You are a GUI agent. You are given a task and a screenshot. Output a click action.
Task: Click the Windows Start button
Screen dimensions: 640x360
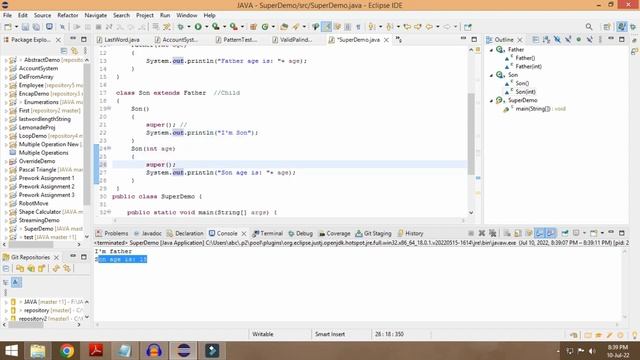tap(11, 351)
